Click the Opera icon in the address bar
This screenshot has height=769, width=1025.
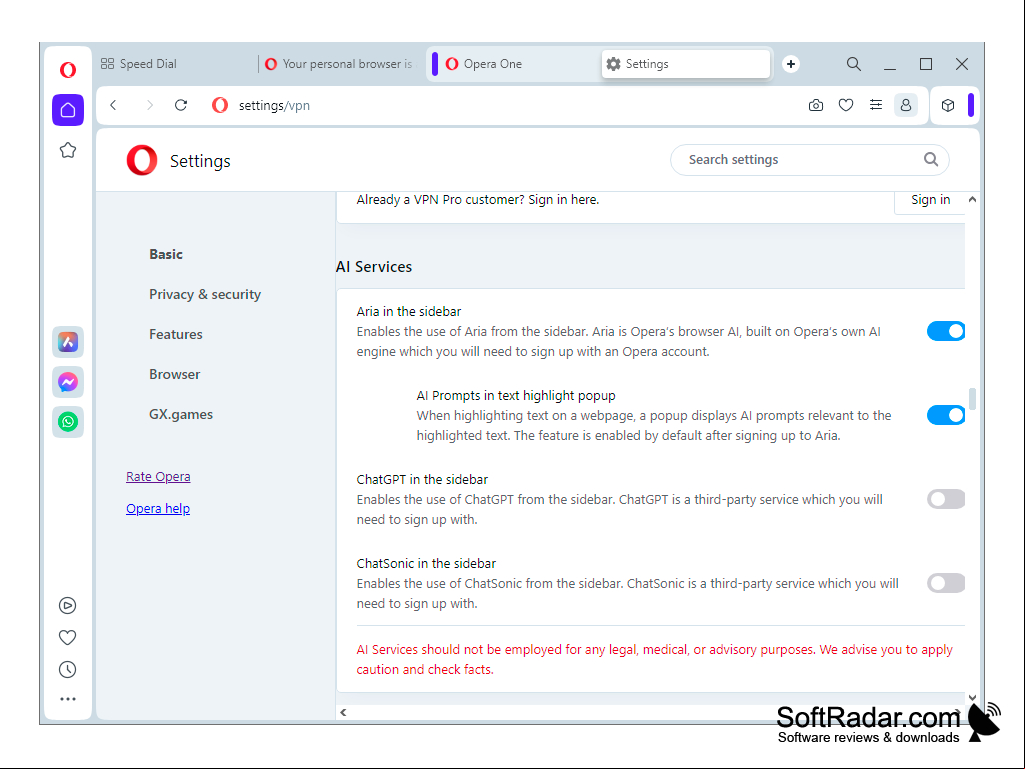click(x=220, y=105)
